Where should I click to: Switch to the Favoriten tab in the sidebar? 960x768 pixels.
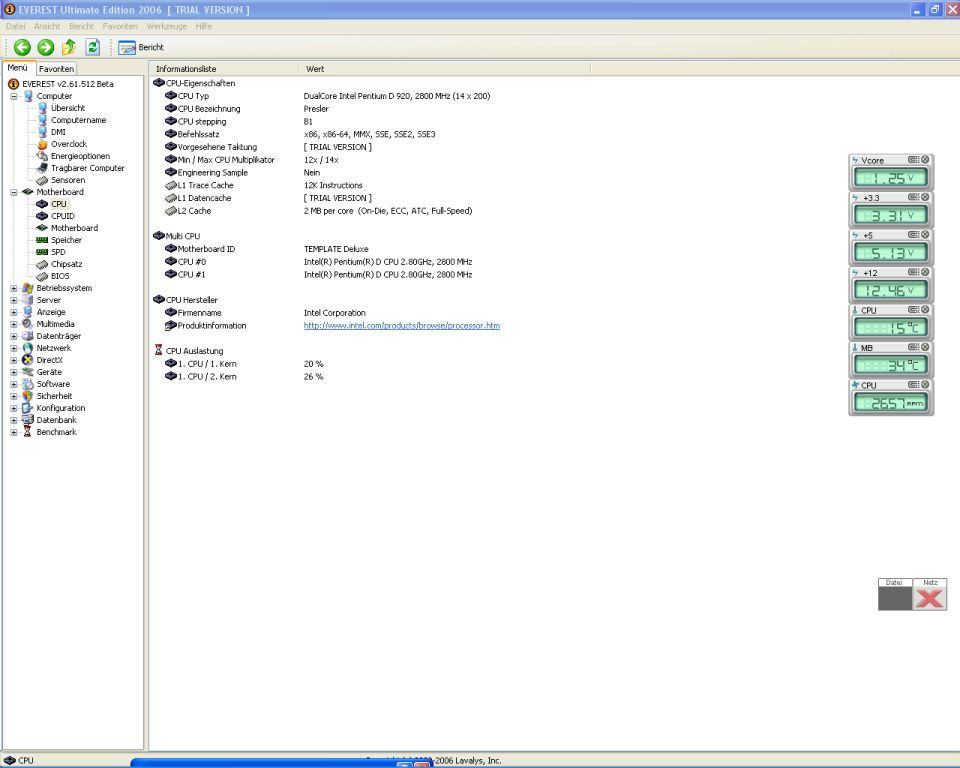[56, 69]
